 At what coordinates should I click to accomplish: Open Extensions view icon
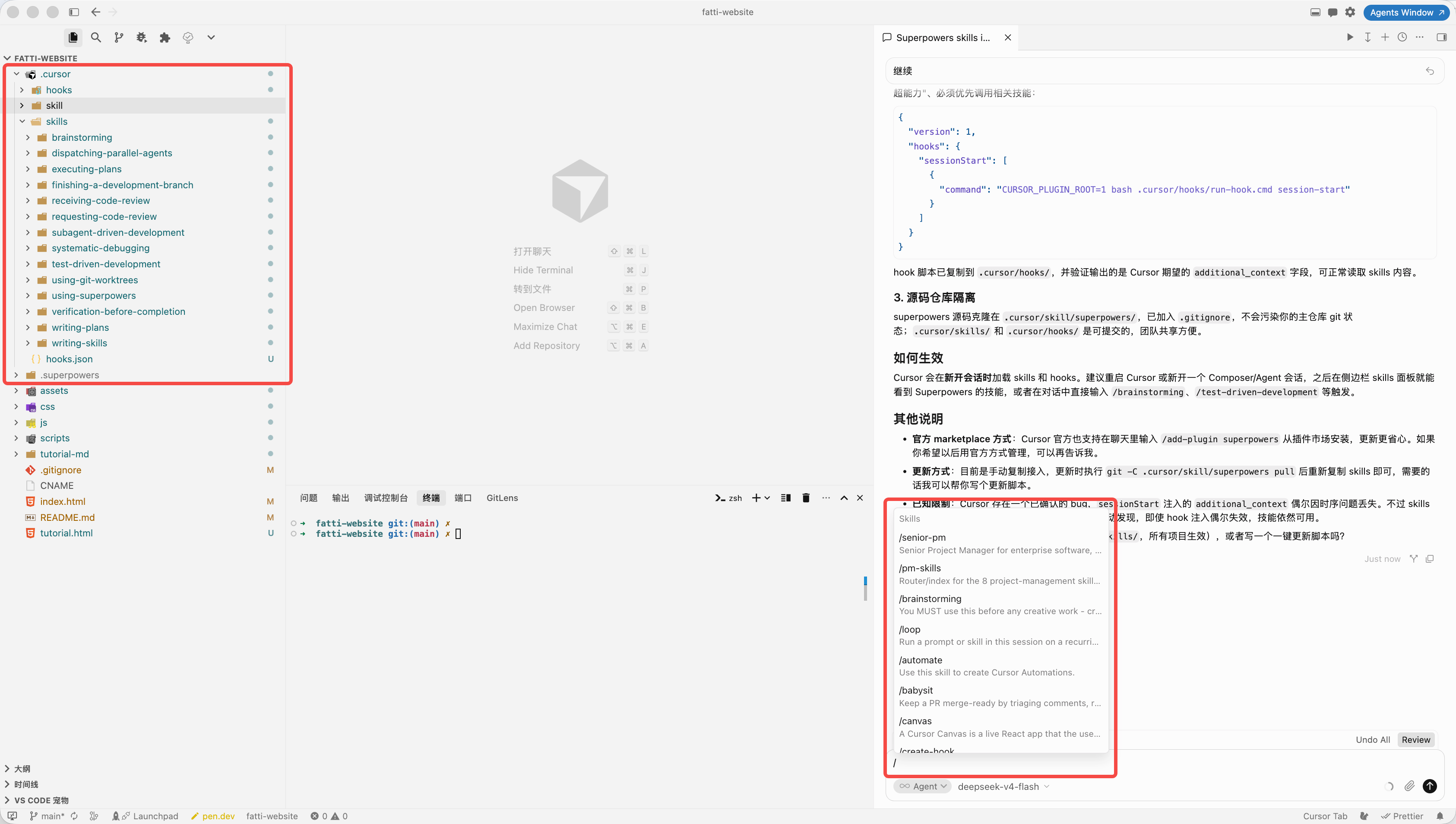[x=165, y=37]
